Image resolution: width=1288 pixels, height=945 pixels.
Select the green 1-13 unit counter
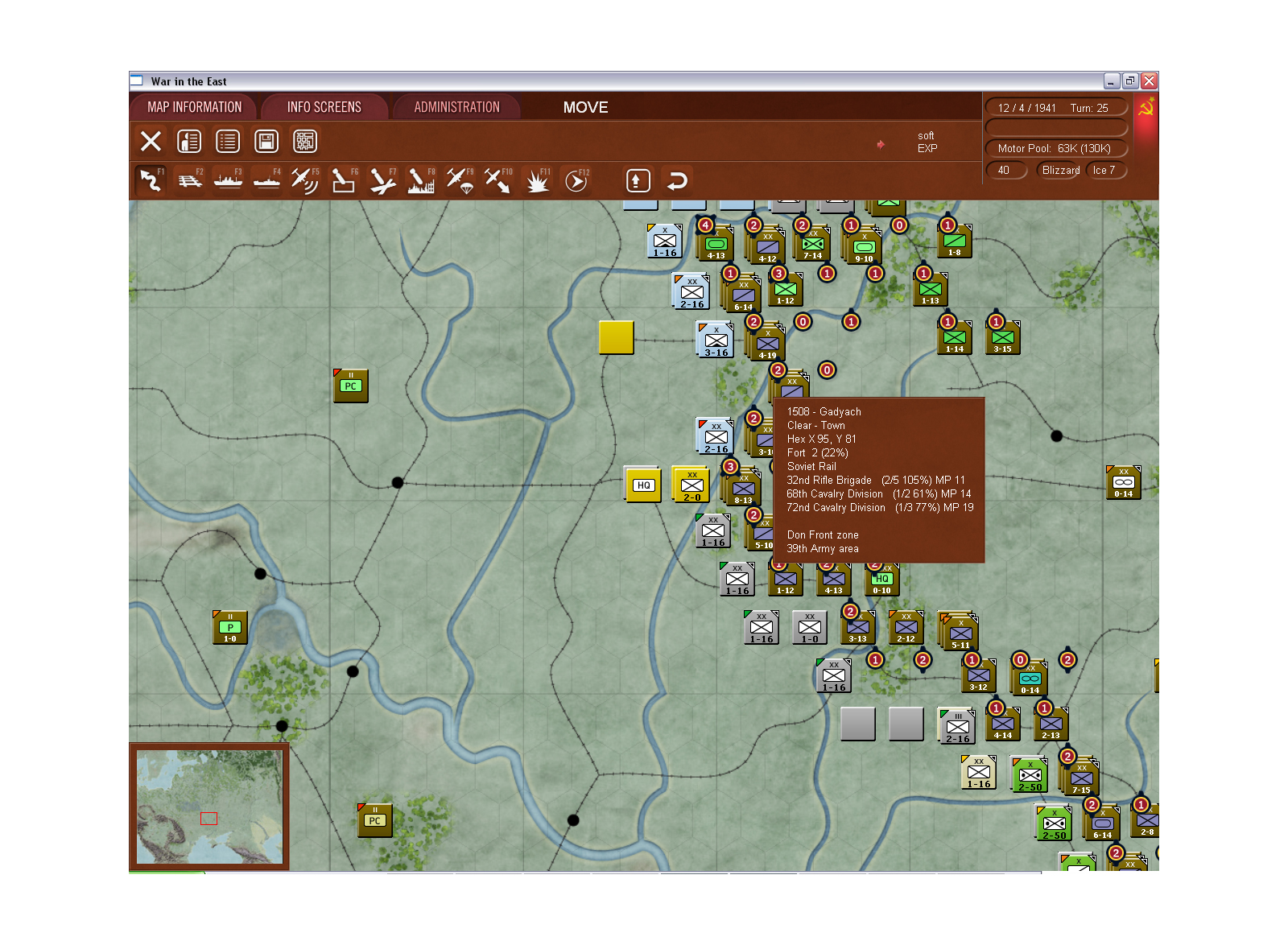coord(931,290)
